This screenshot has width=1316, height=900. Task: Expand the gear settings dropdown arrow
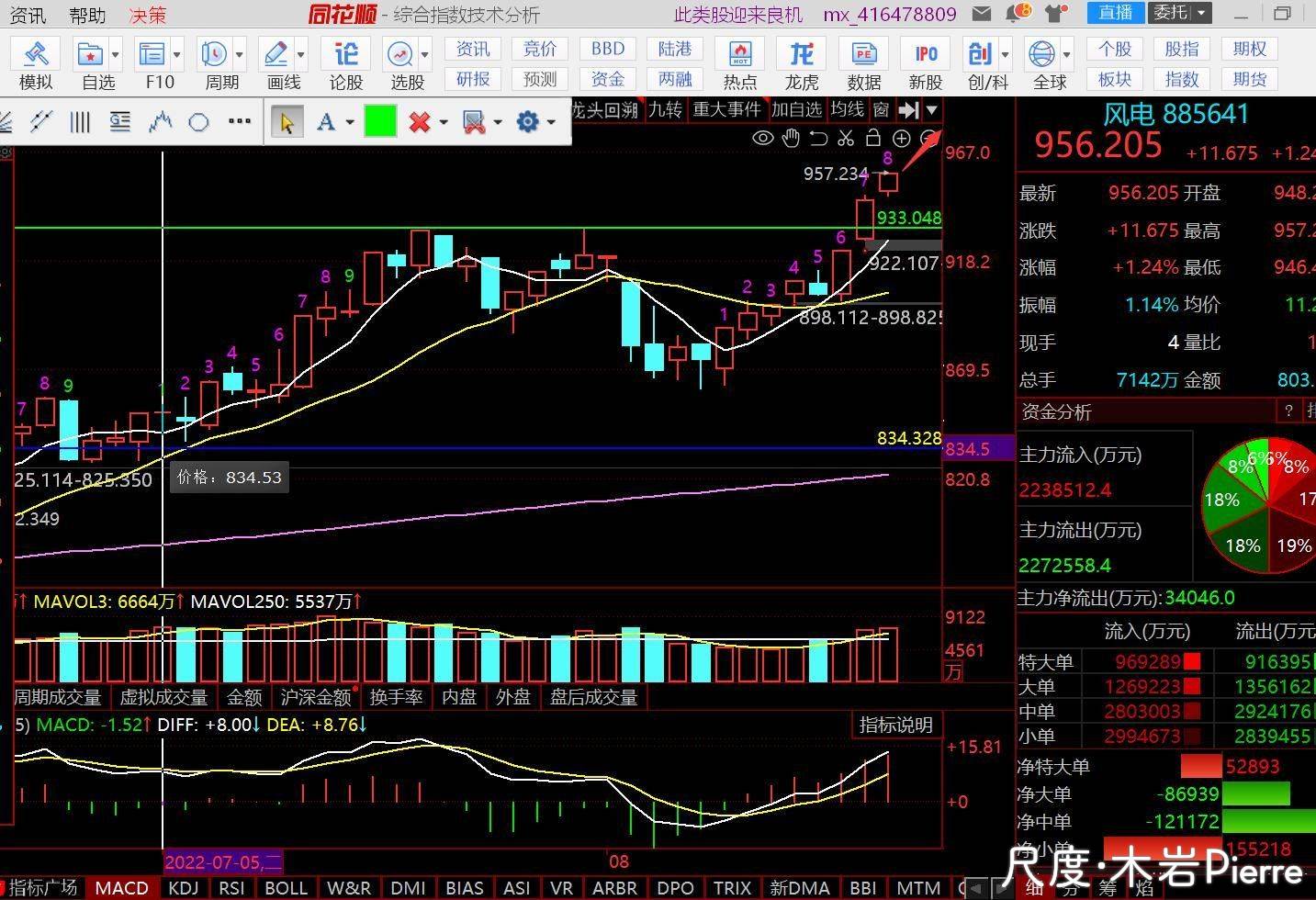click(x=551, y=122)
